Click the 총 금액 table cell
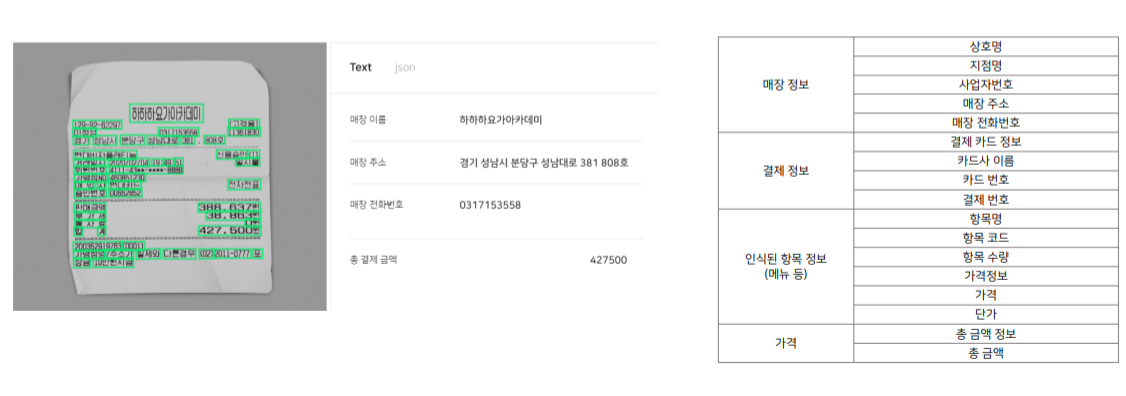The height and width of the screenshot is (396, 1126). coord(985,353)
